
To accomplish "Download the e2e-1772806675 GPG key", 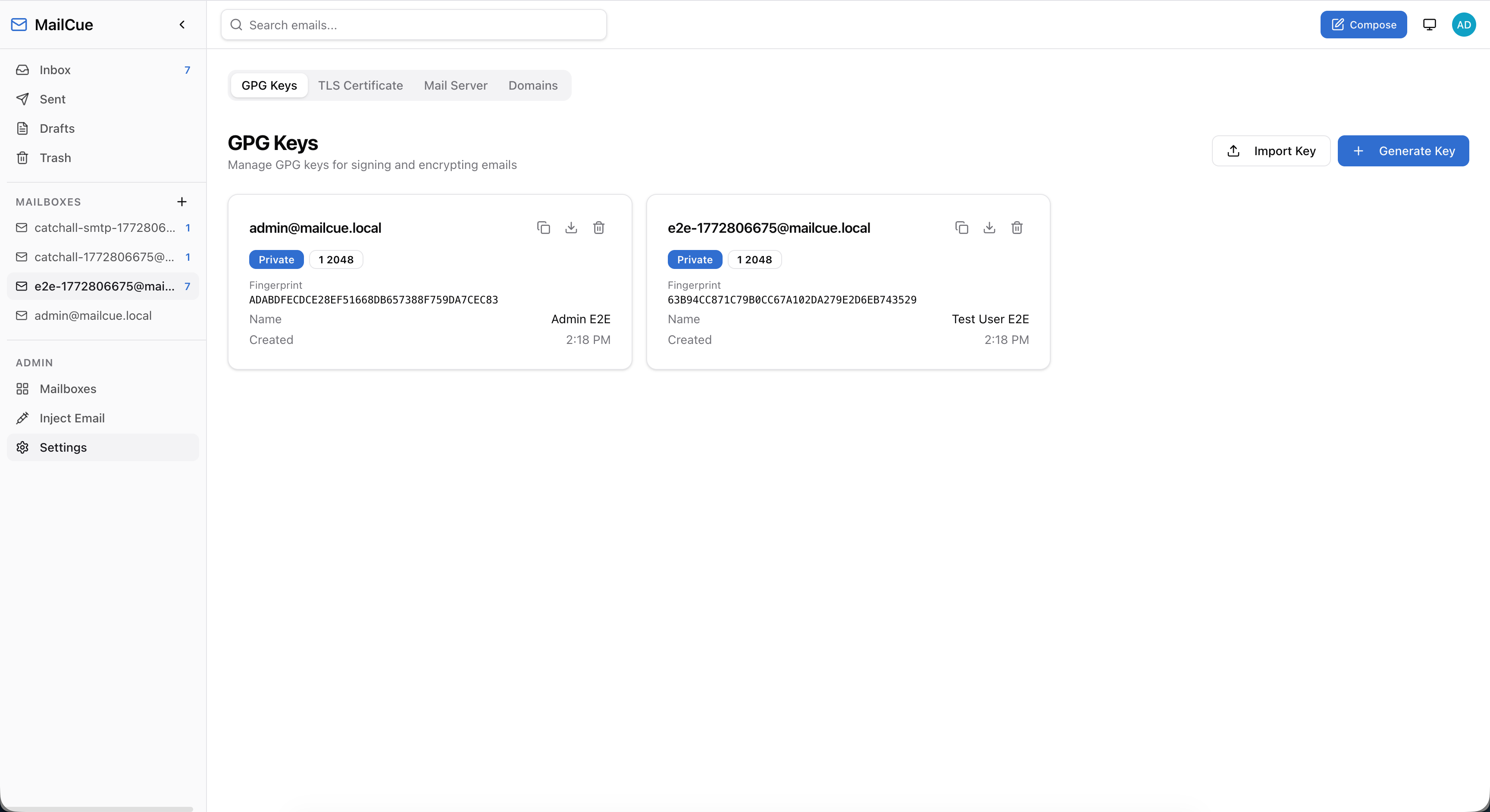I will tap(989, 228).
